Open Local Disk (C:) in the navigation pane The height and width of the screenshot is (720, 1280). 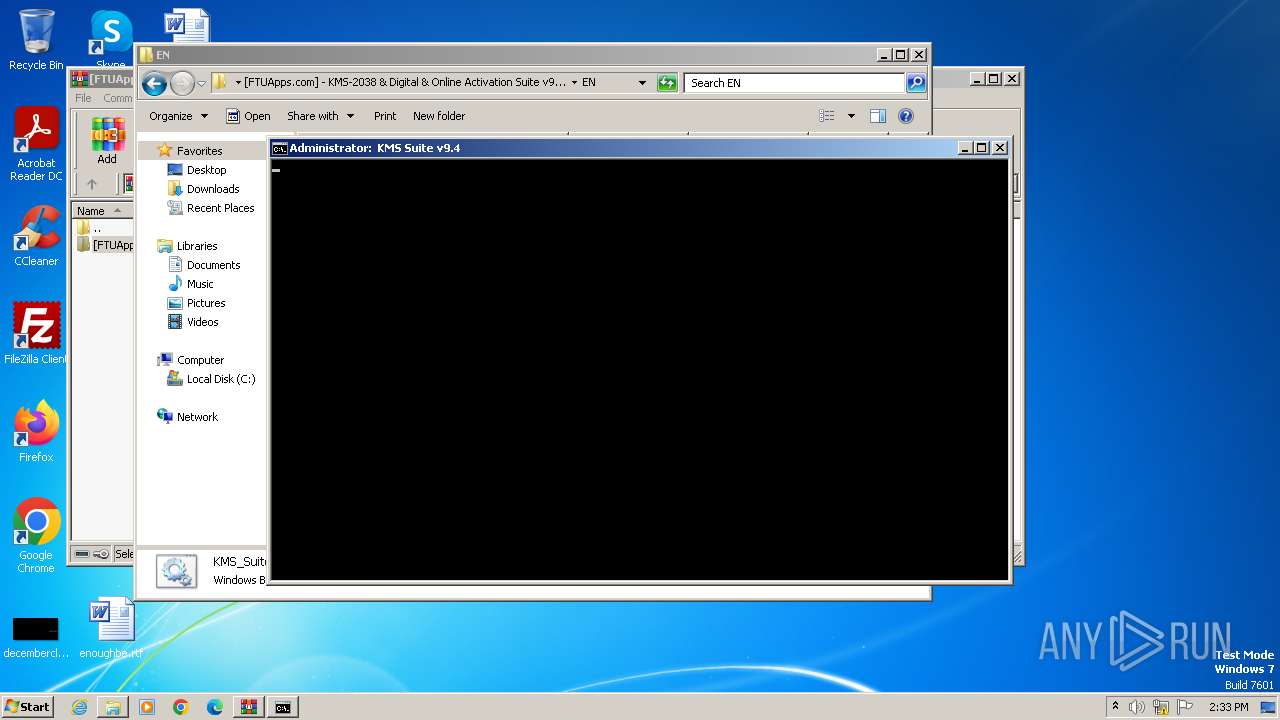click(220, 379)
